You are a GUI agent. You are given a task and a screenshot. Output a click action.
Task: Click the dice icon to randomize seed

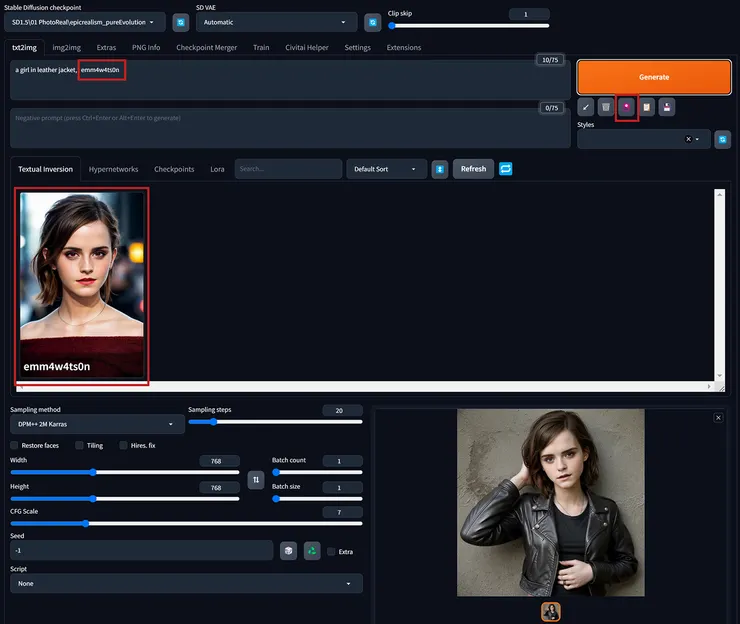pyautogui.click(x=288, y=550)
